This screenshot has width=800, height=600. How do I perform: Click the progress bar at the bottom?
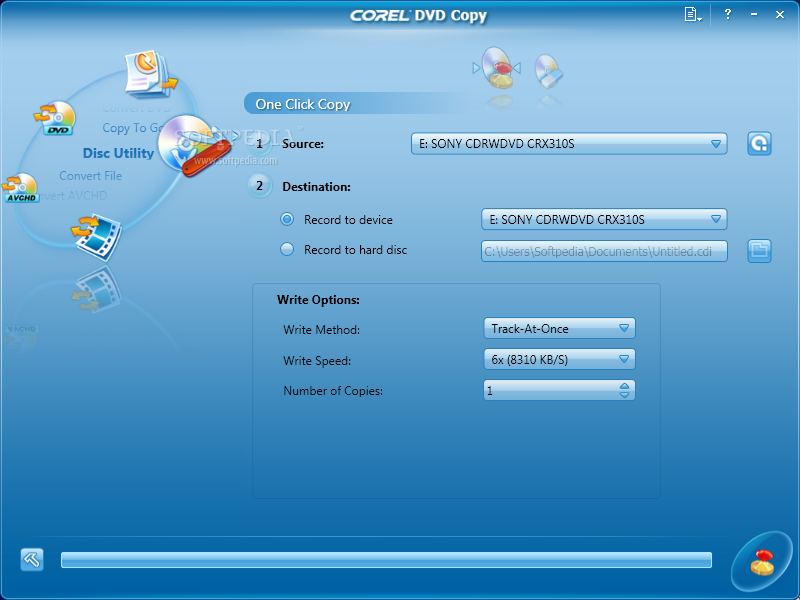click(x=386, y=560)
